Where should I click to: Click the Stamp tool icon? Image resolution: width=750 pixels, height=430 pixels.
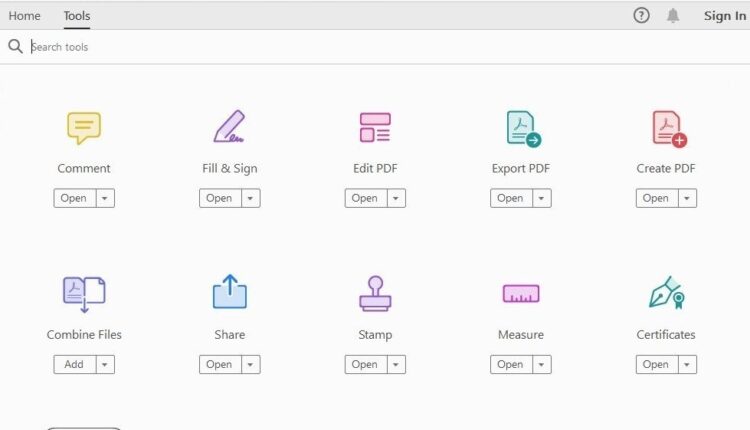click(x=375, y=293)
